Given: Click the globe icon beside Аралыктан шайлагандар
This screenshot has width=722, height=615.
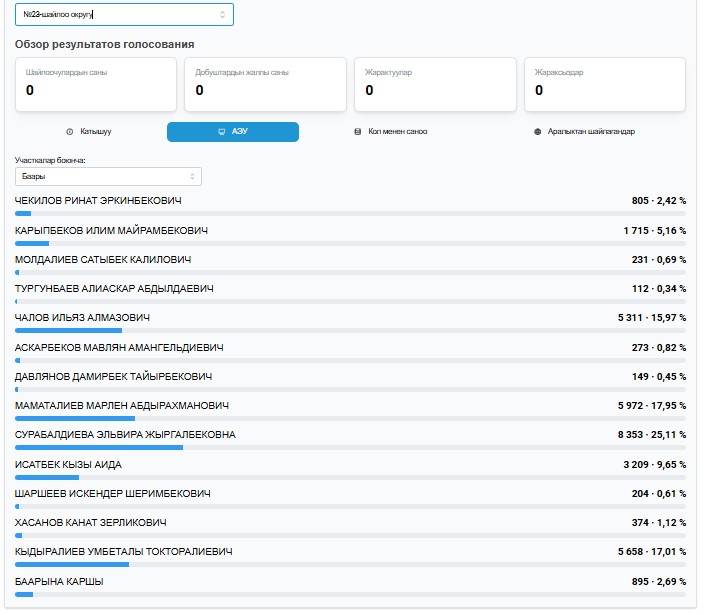Looking at the screenshot, I should click(x=537, y=132).
